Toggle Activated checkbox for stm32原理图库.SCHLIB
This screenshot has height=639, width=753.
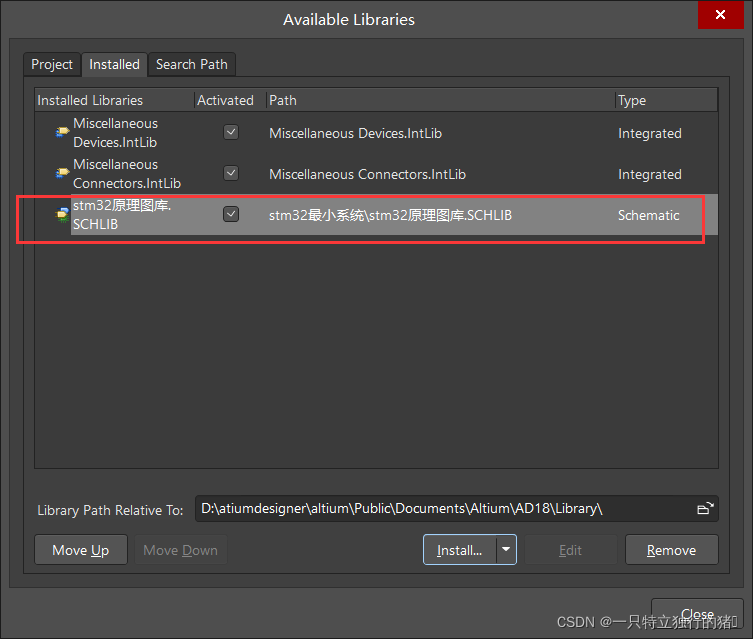pos(231,214)
